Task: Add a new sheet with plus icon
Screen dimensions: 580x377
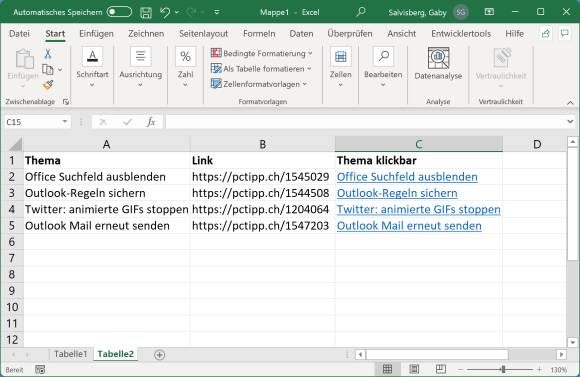Action: coord(159,355)
